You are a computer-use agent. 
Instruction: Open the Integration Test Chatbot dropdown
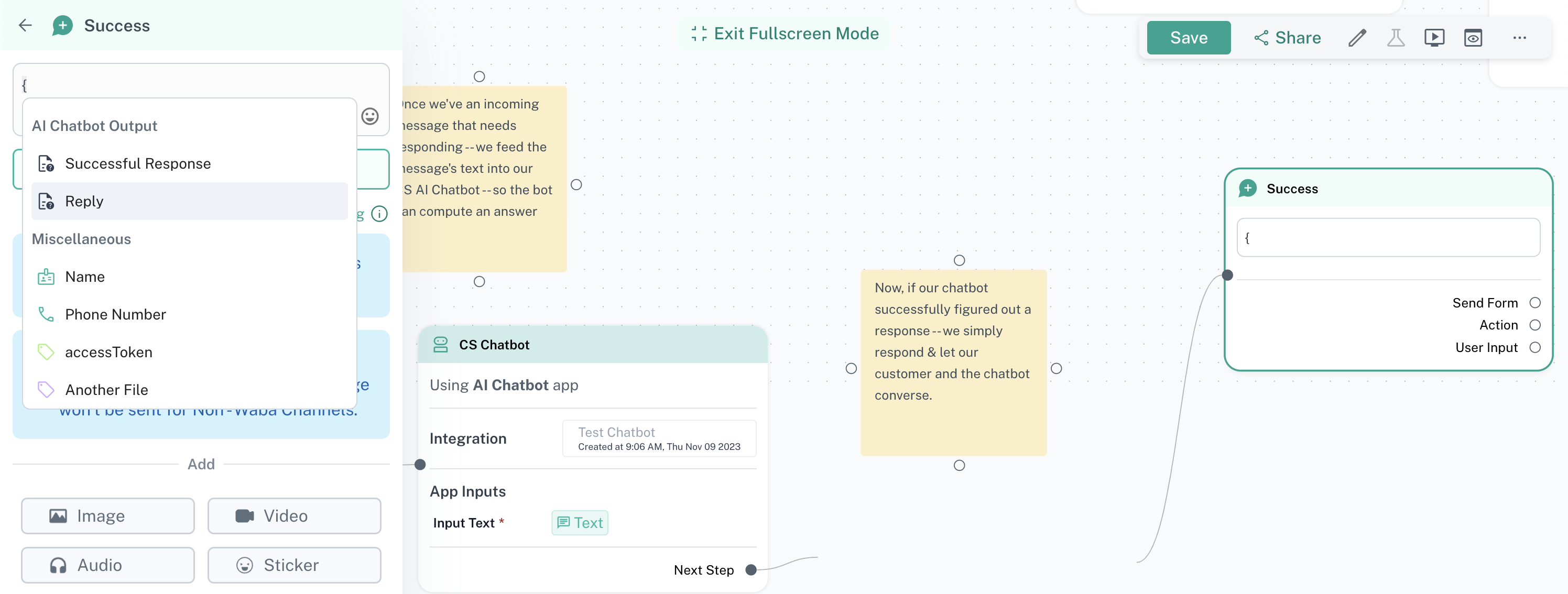click(659, 438)
